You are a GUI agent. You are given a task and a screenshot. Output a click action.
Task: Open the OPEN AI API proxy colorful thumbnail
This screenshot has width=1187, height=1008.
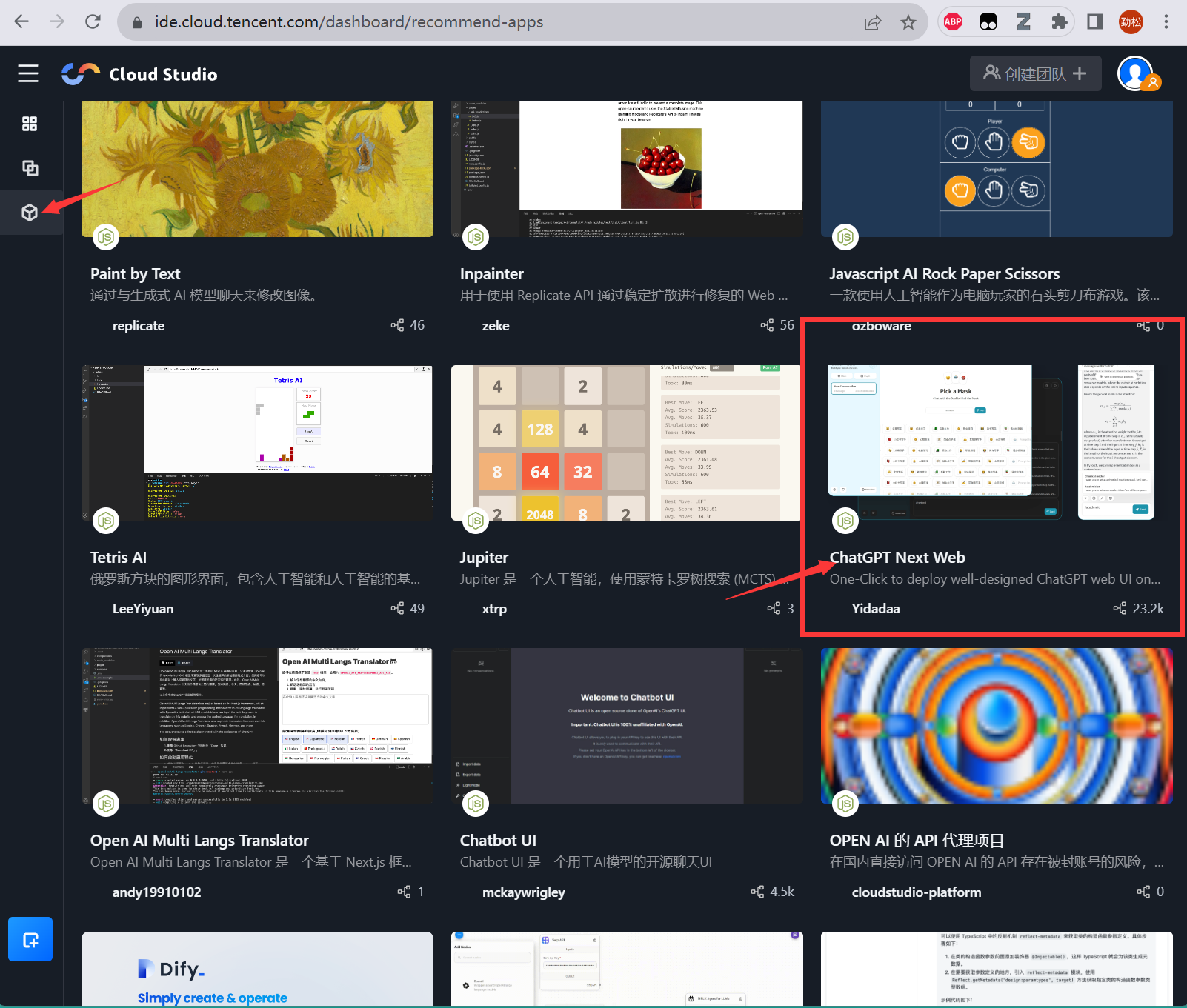pyautogui.click(x=997, y=726)
